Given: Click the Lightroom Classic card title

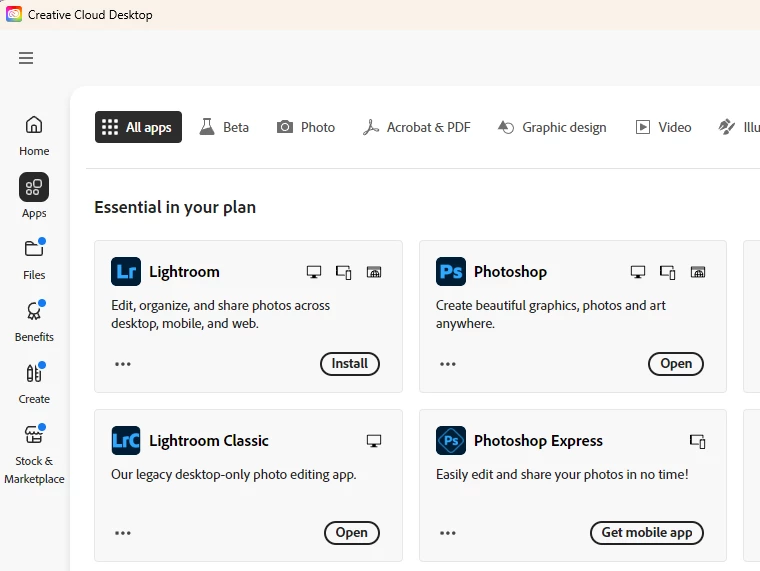Looking at the screenshot, I should pyautogui.click(x=209, y=441).
